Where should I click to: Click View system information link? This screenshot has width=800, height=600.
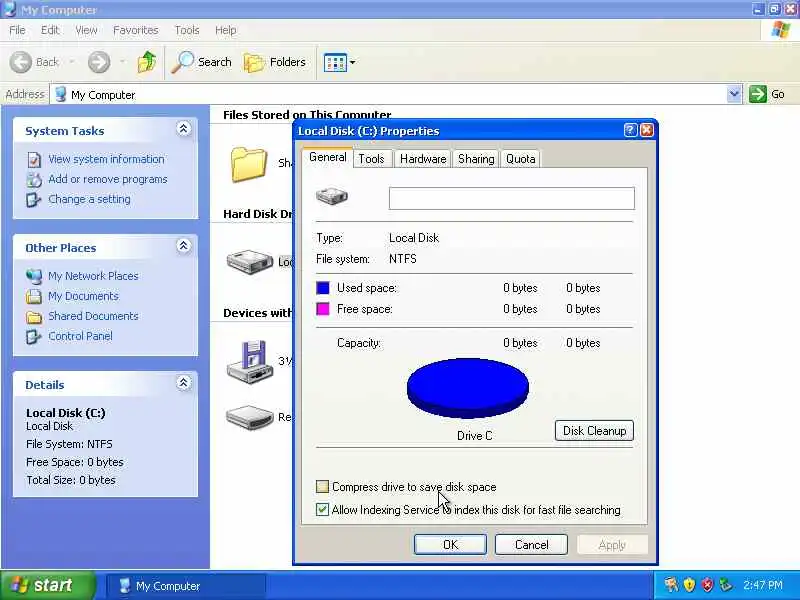(106, 159)
